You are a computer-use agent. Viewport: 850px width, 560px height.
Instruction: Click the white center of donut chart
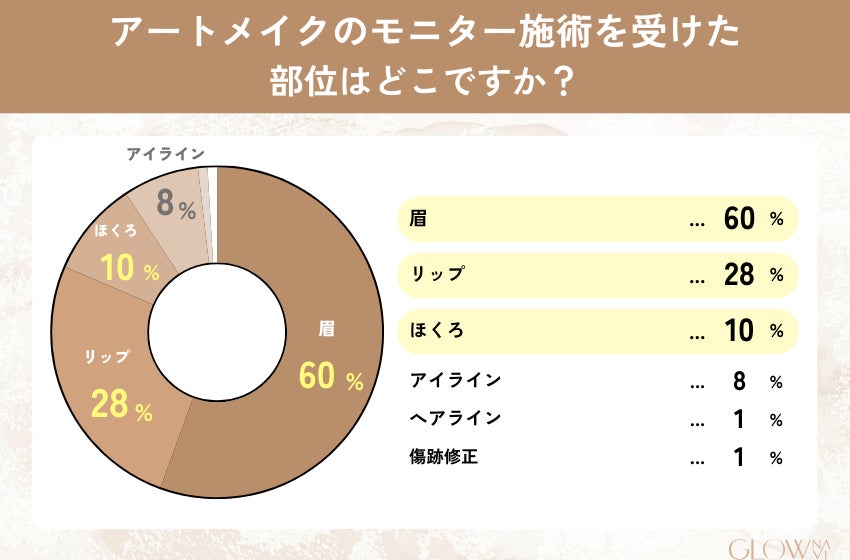click(216, 331)
